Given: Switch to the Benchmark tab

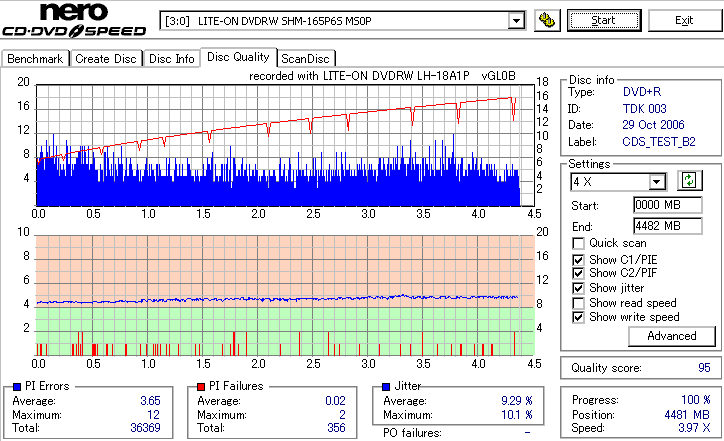Looking at the screenshot, I should coord(35,59).
